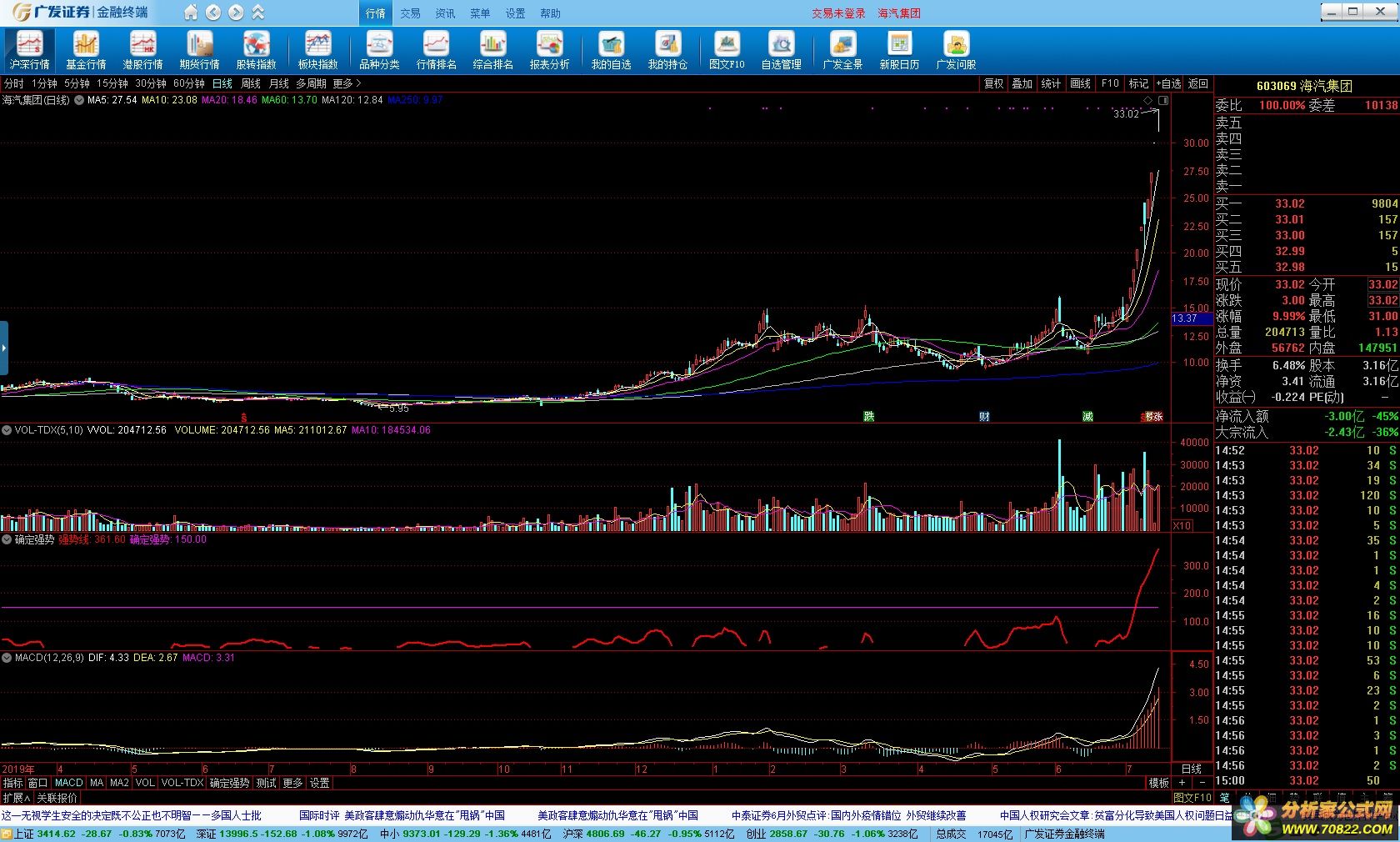Click the panel layout icon beside diamond

[x=1163, y=100]
